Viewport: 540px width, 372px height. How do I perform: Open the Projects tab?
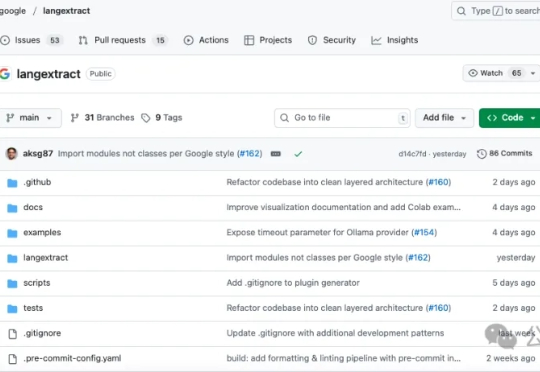point(268,40)
